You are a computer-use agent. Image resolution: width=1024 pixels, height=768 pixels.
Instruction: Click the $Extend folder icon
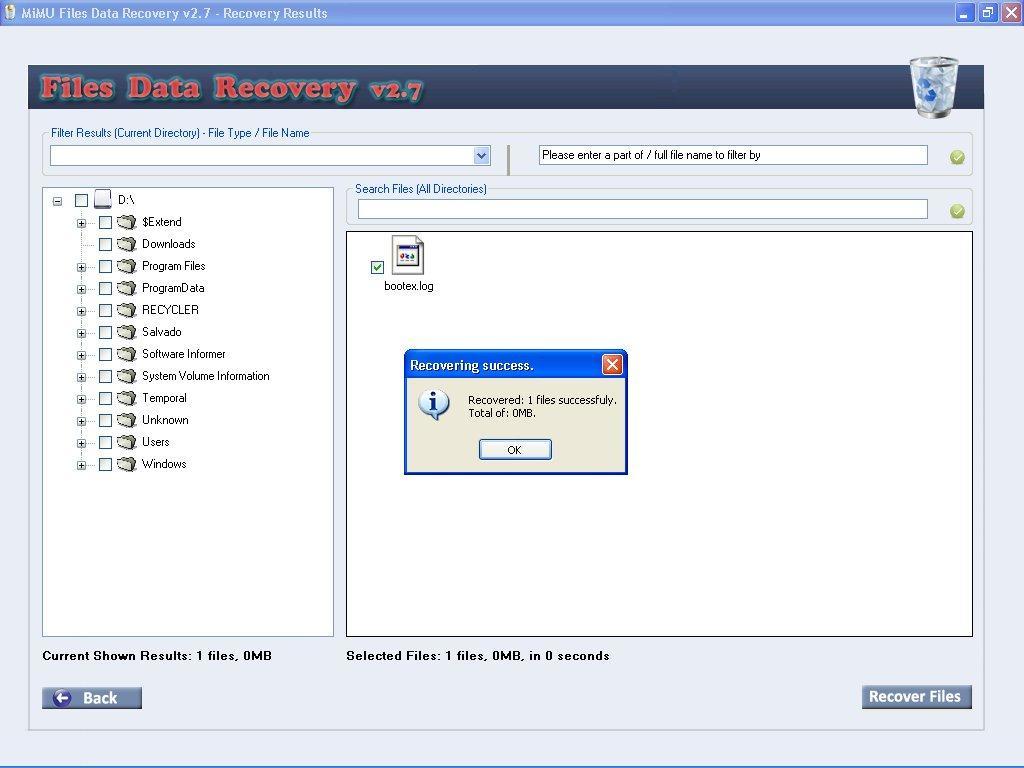[127, 222]
